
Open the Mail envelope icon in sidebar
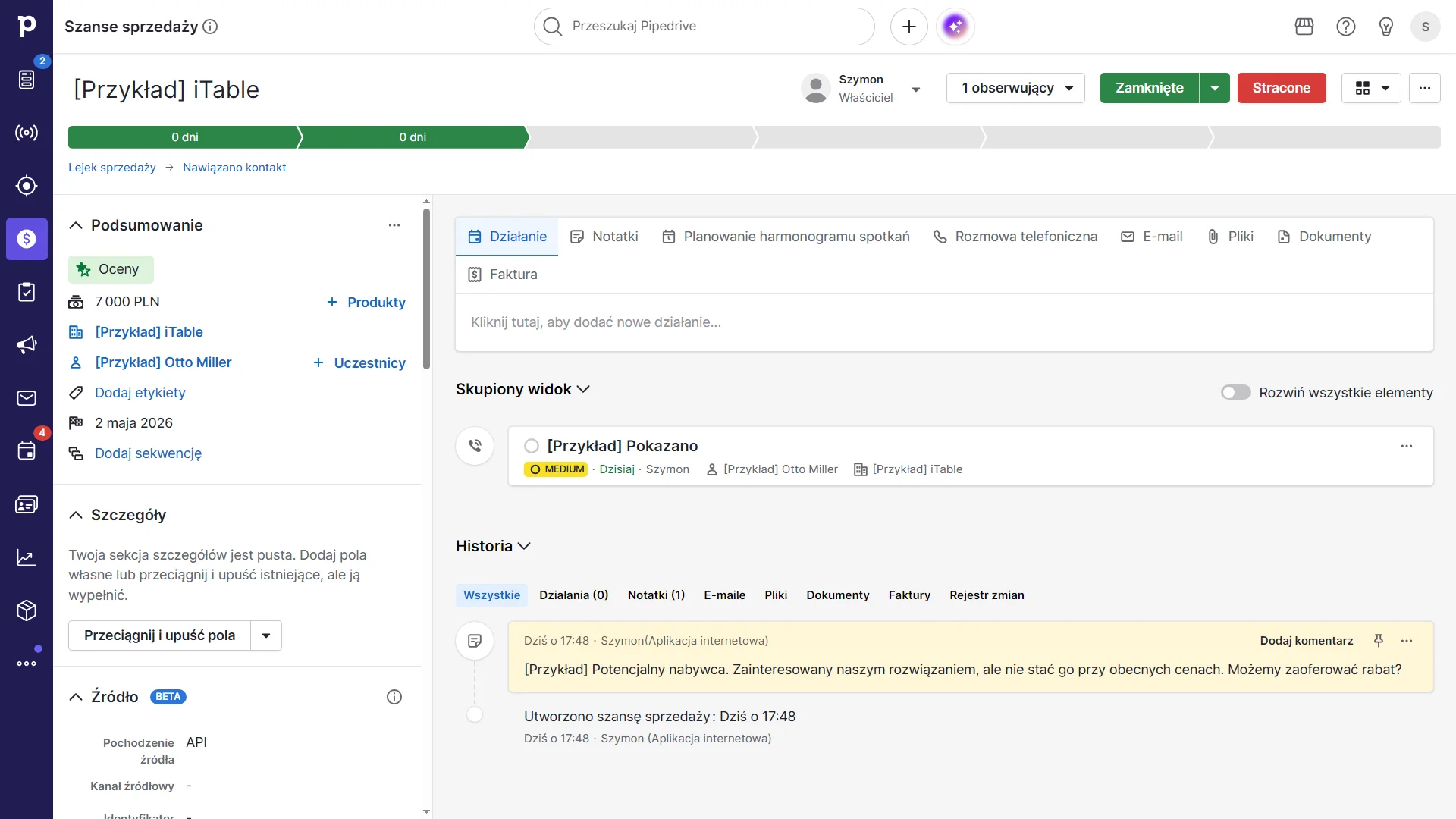click(x=27, y=397)
